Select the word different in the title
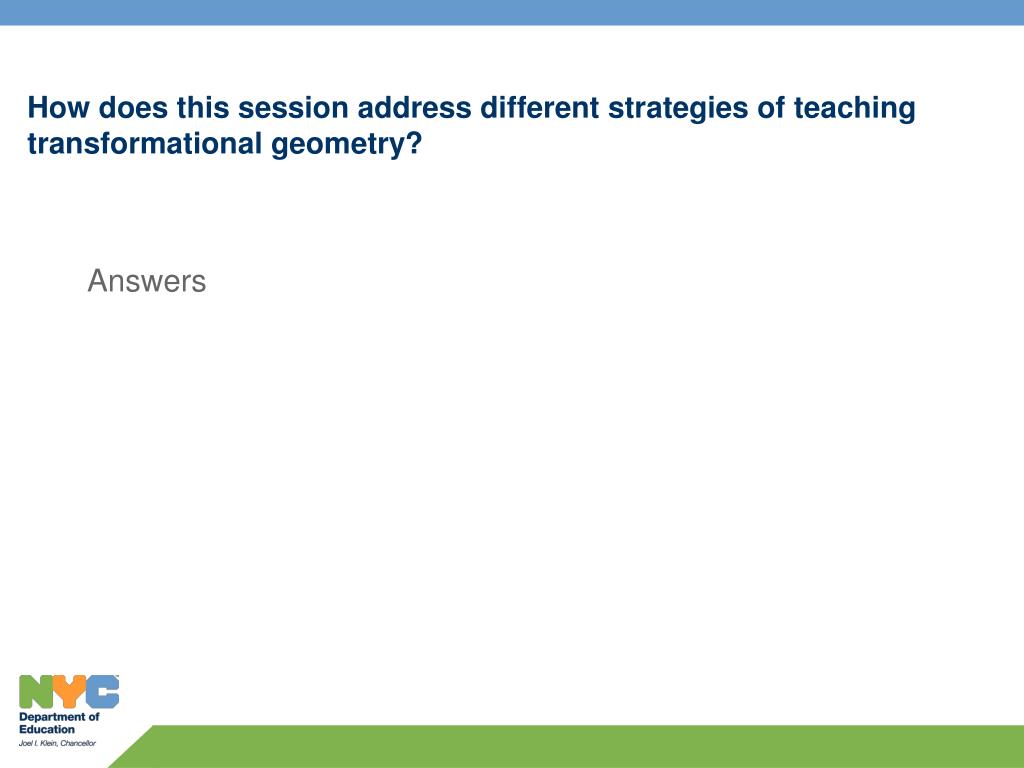The image size is (1024, 768). [539, 108]
